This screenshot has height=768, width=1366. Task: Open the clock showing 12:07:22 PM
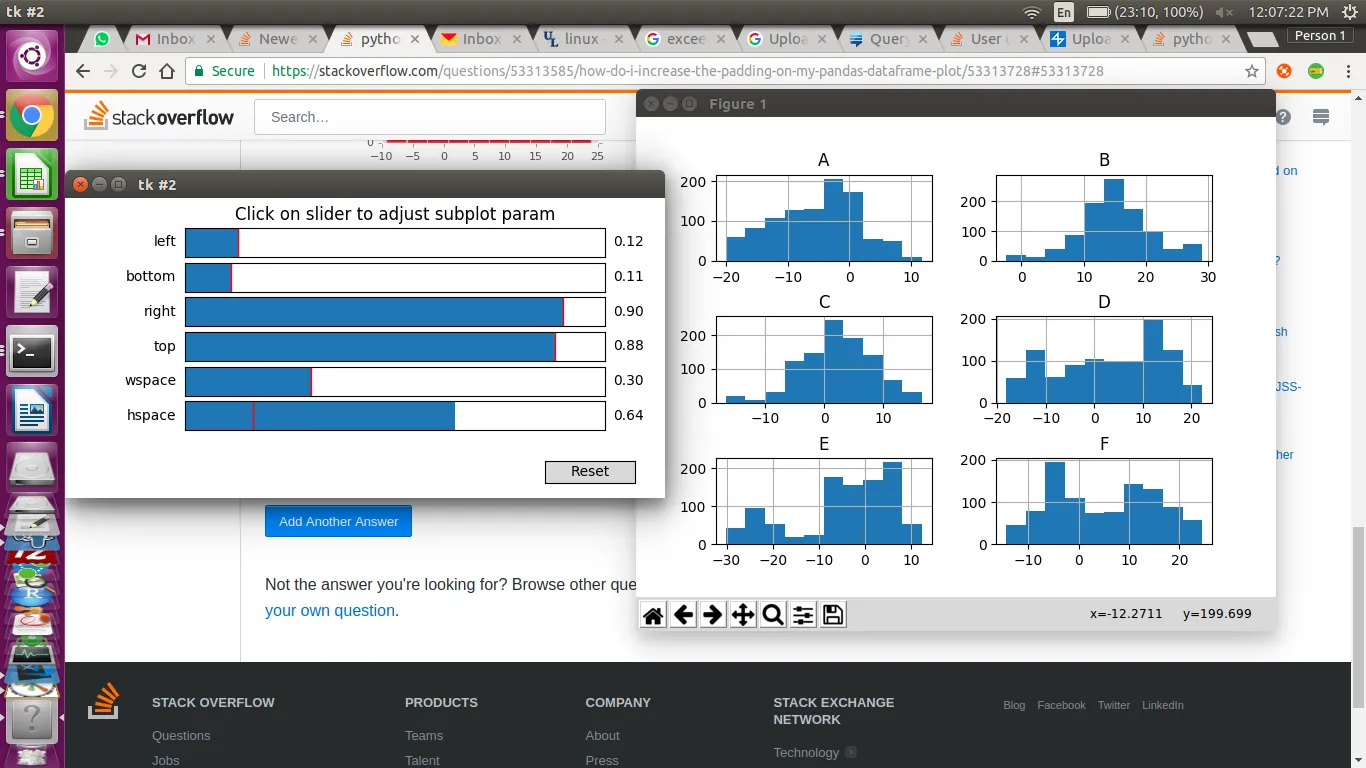tap(1288, 12)
